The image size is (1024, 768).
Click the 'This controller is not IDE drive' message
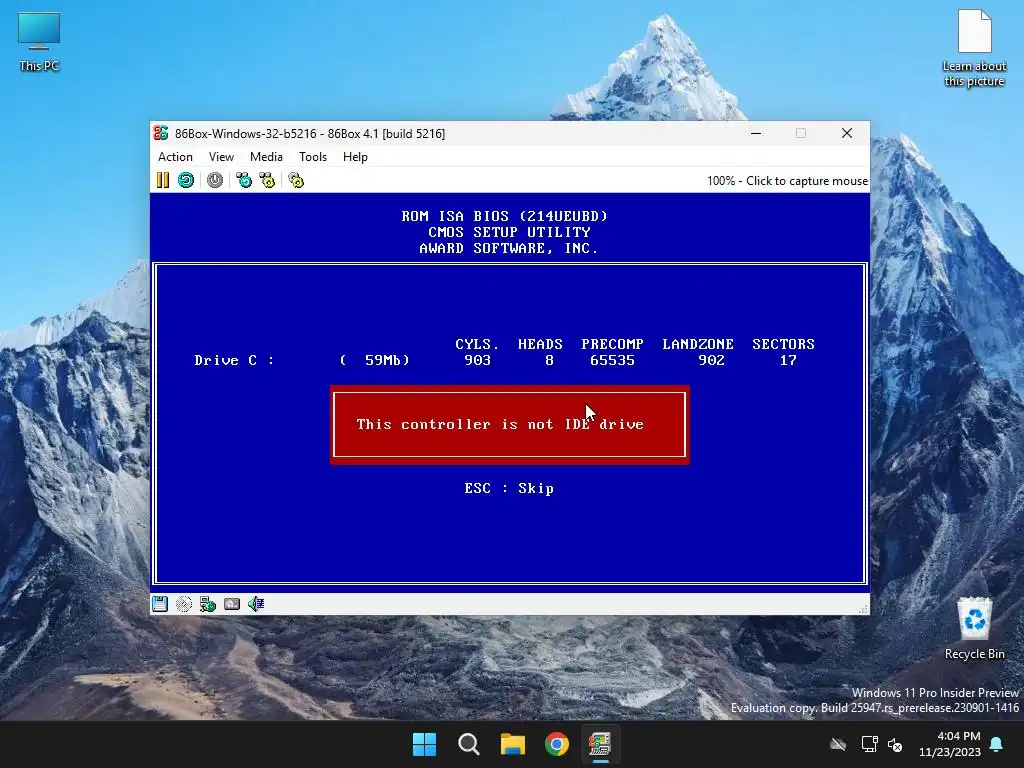(500, 424)
